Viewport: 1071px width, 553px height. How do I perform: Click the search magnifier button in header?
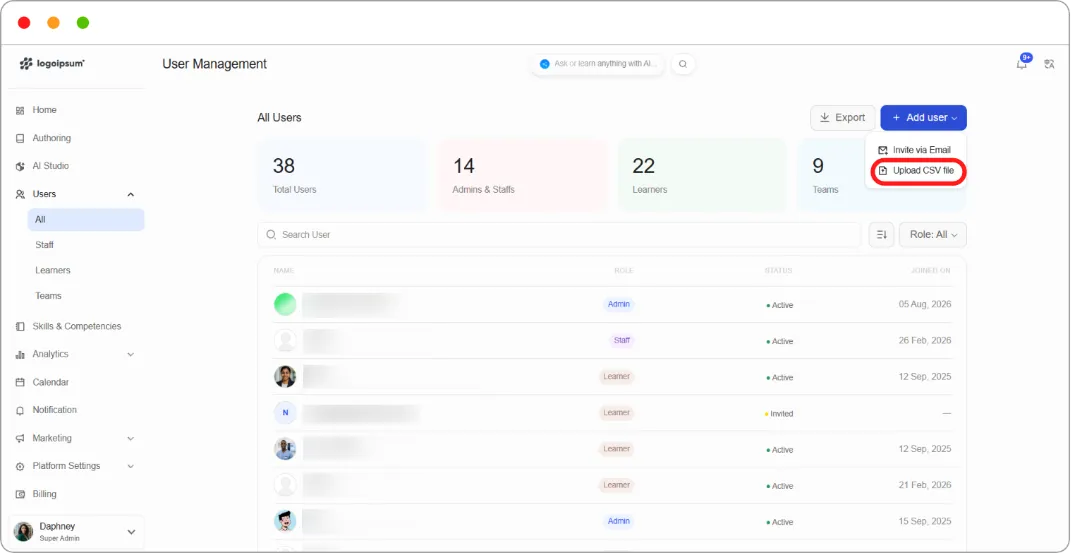(683, 64)
